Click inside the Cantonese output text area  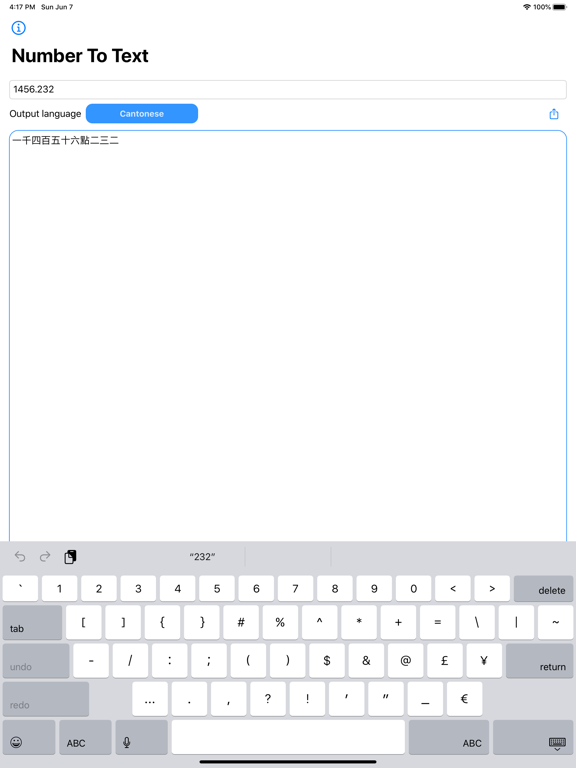pos(288,336)
